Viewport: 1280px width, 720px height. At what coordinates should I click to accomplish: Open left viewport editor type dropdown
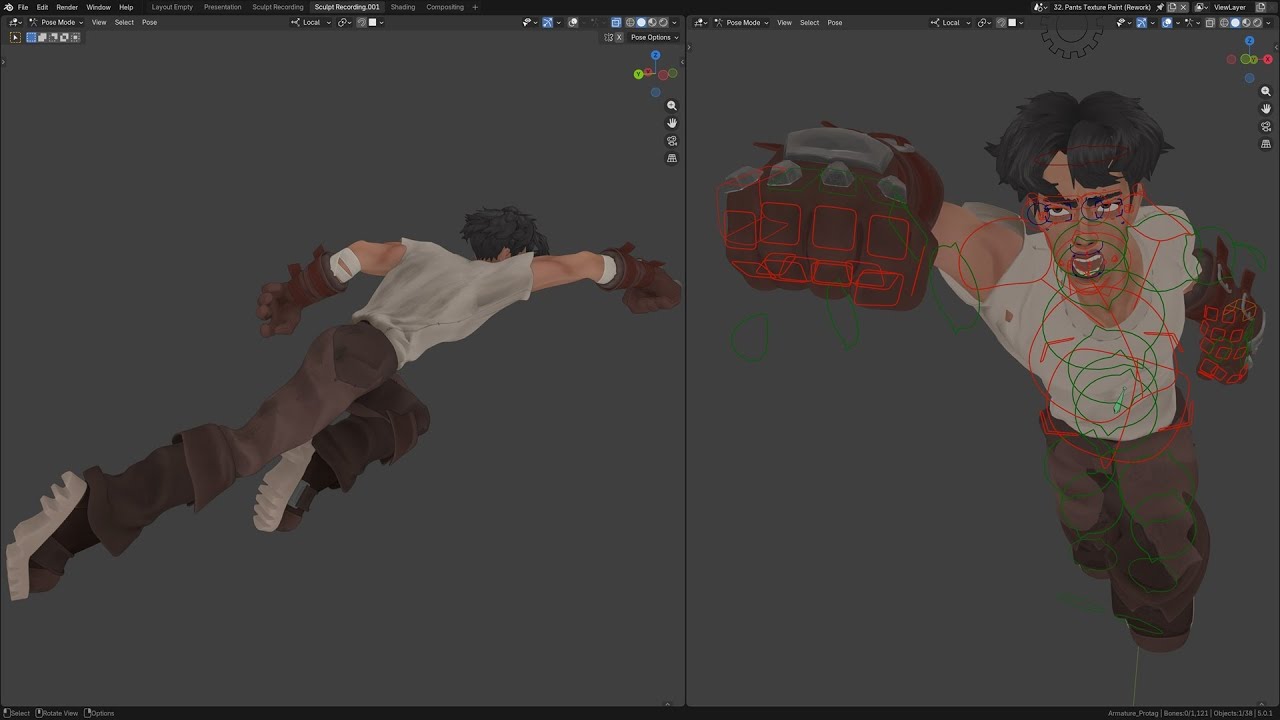(x=15, y=22)
